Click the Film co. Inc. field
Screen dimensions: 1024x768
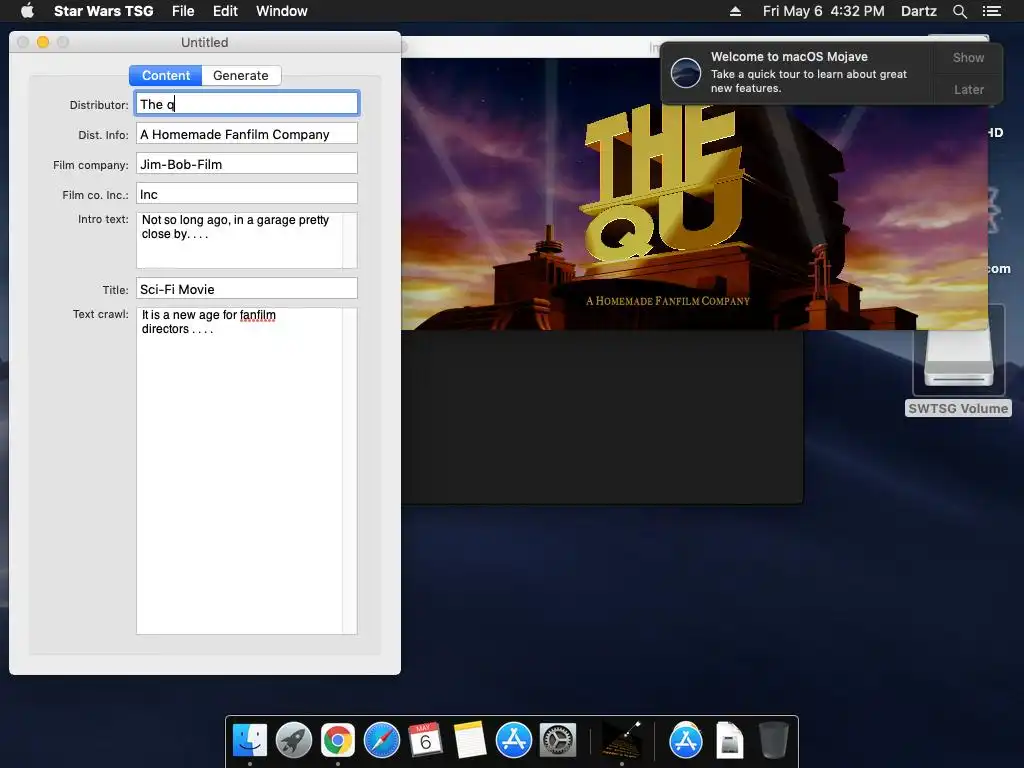point(247,194)
